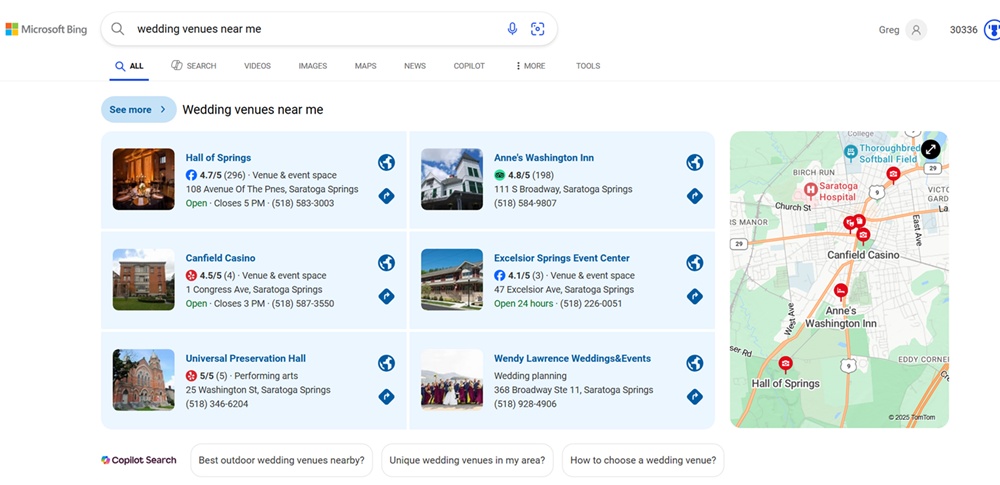Open Excelsior Springs Event Center website icon
The image size is (1000, 485).
(695, 263)
